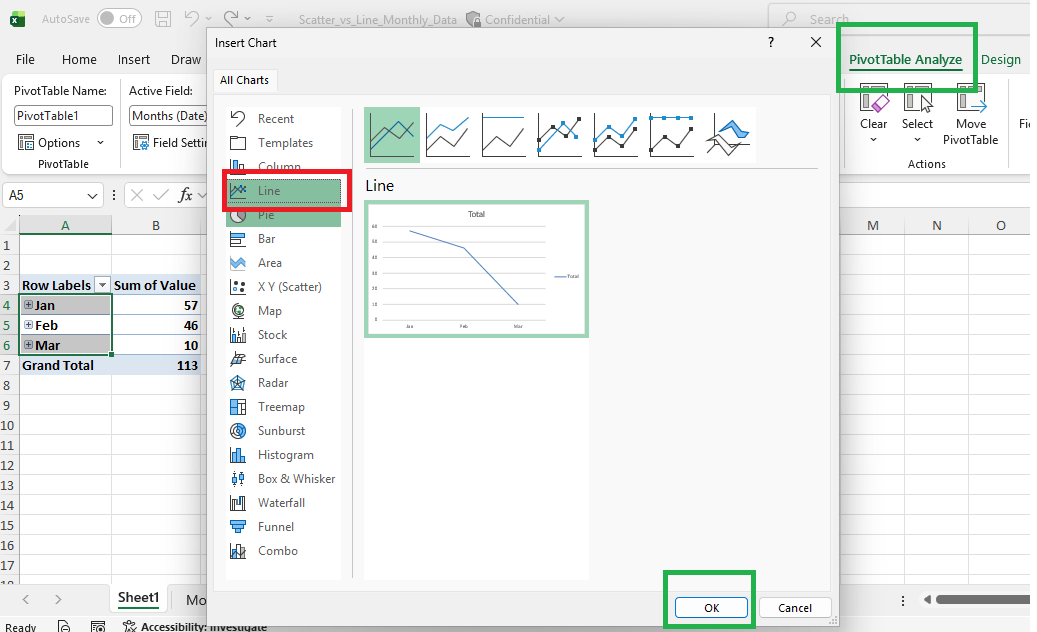
Task: Click the Excel app icon
Action: pyautogui.click(x=17, y=19)
